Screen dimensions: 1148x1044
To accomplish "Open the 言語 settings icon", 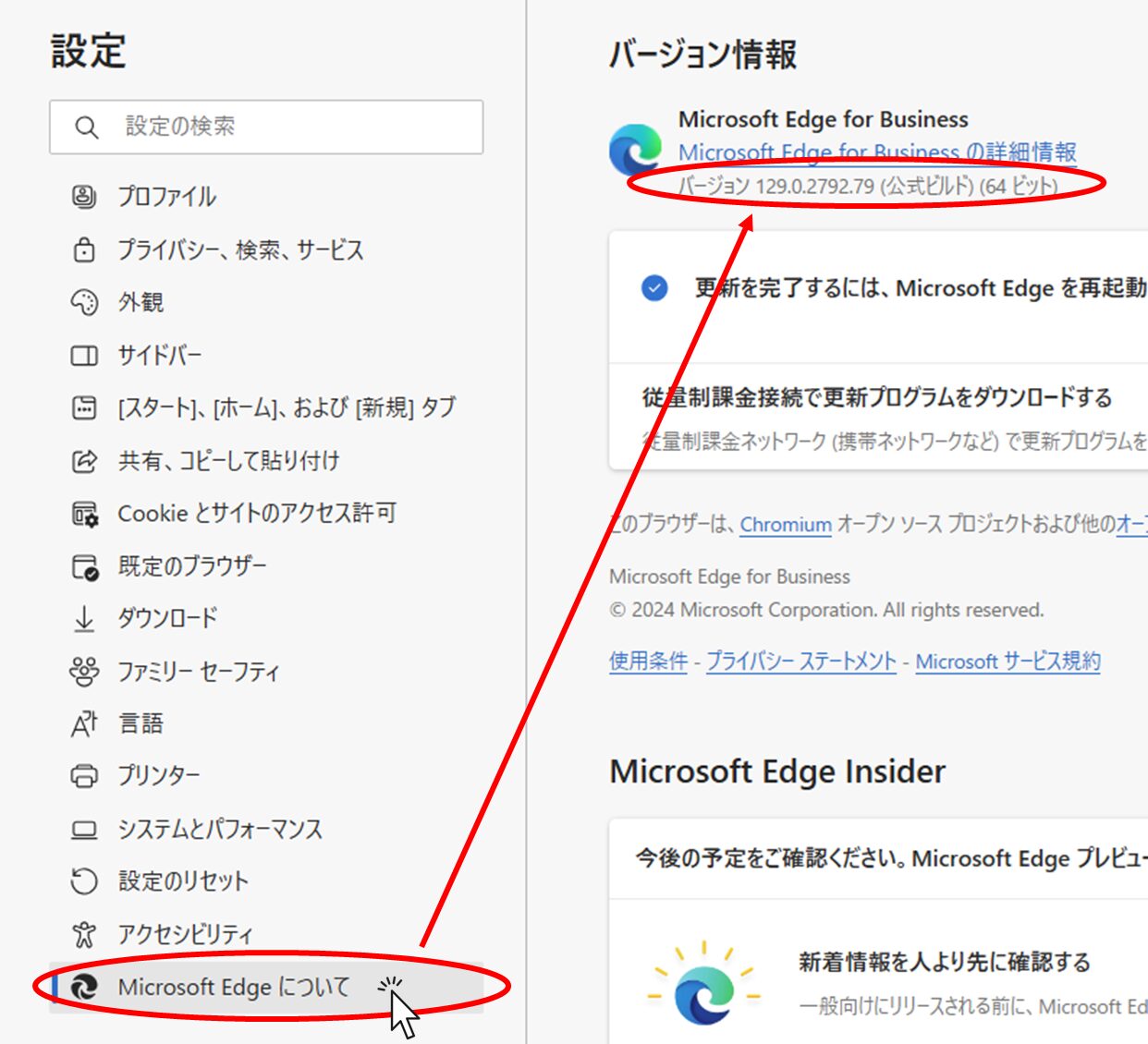I will pos(85,723).
